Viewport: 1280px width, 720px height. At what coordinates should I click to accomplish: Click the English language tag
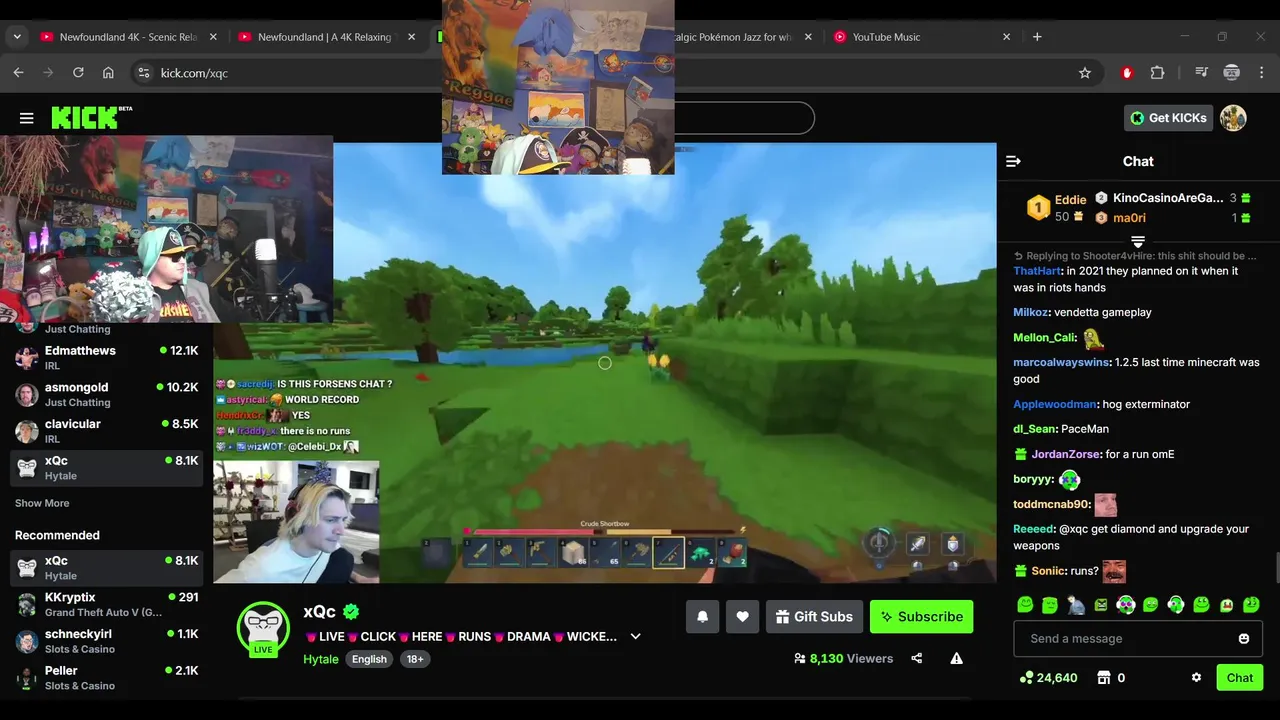click(x=369, y=659)
